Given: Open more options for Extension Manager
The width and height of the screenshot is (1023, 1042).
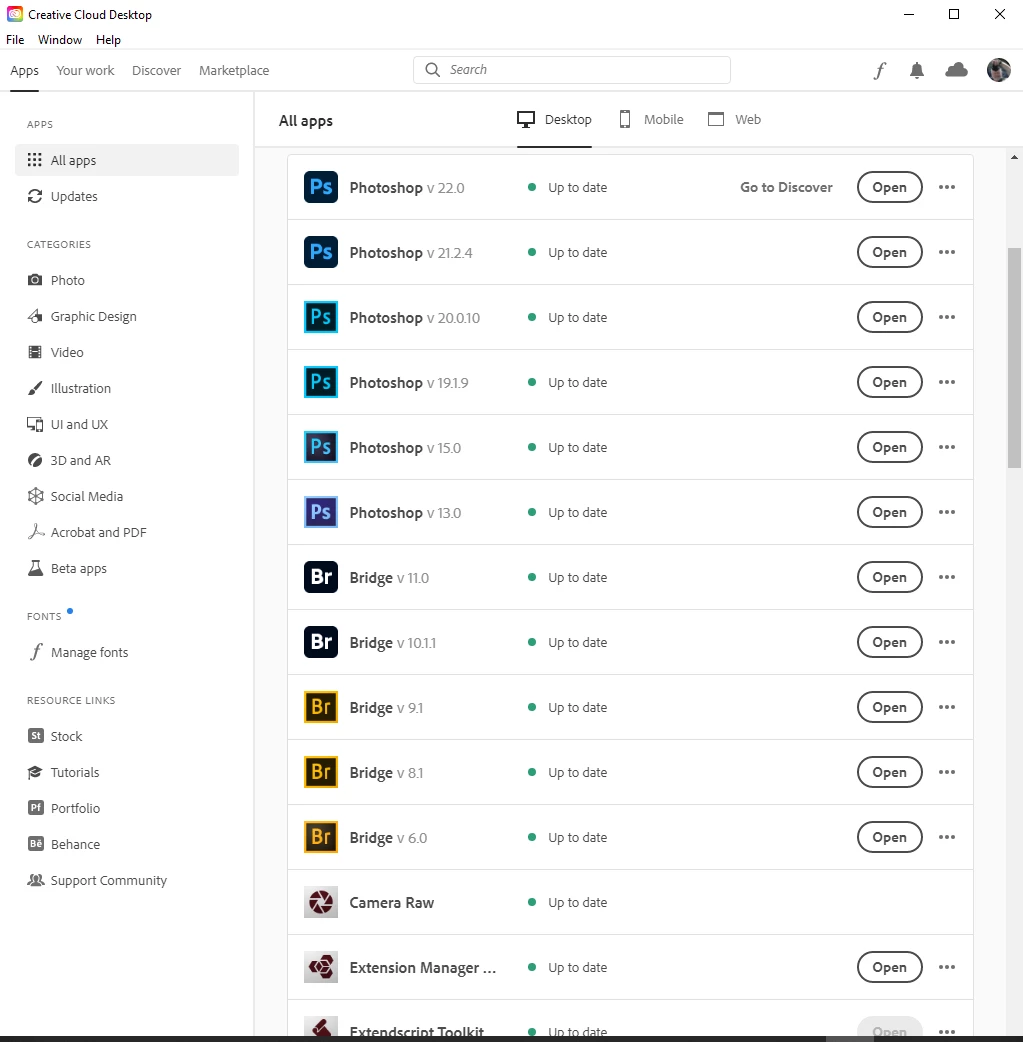Looking at the screenshot, I should tap(947, 967).
